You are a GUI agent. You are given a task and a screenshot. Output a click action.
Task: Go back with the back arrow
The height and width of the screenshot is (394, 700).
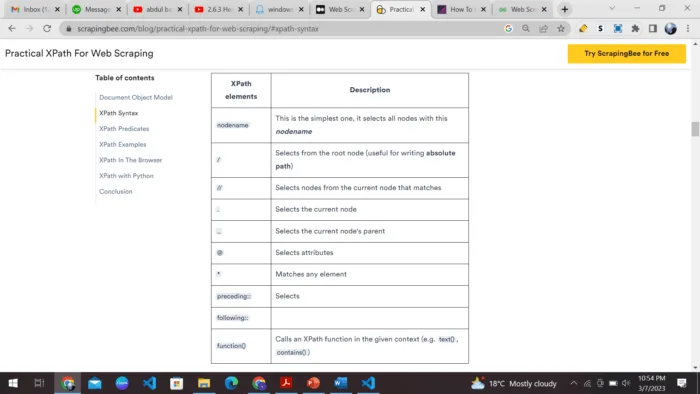[12, 29]
